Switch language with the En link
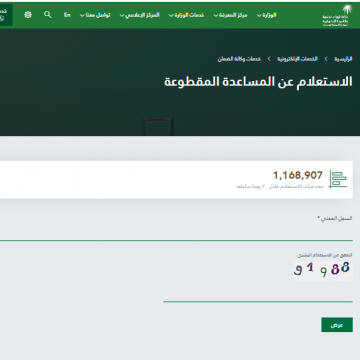This screenshot has height=360, width=360. [x=67, y=15]
